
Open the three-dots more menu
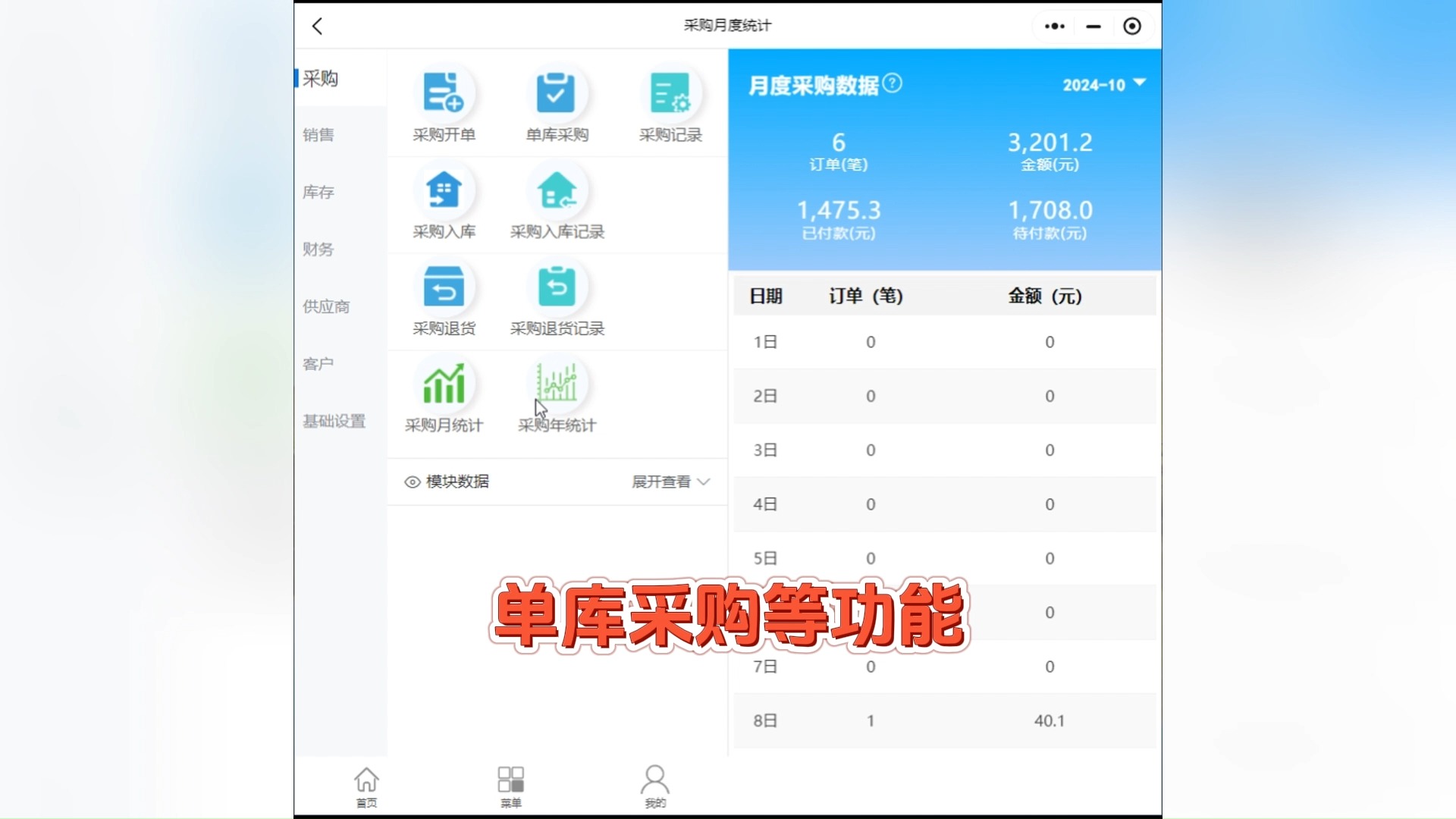[x=1054, y=27]
